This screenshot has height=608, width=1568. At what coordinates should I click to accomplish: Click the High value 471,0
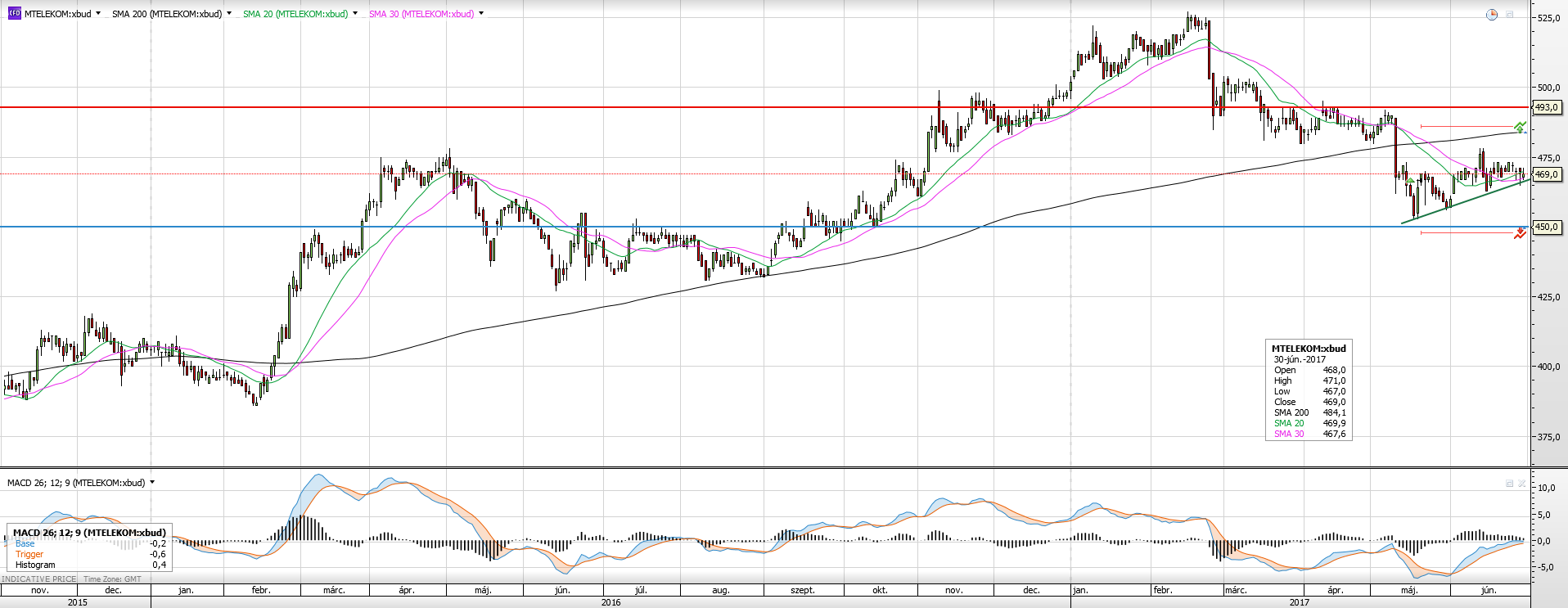click(x=1334, y=381)
